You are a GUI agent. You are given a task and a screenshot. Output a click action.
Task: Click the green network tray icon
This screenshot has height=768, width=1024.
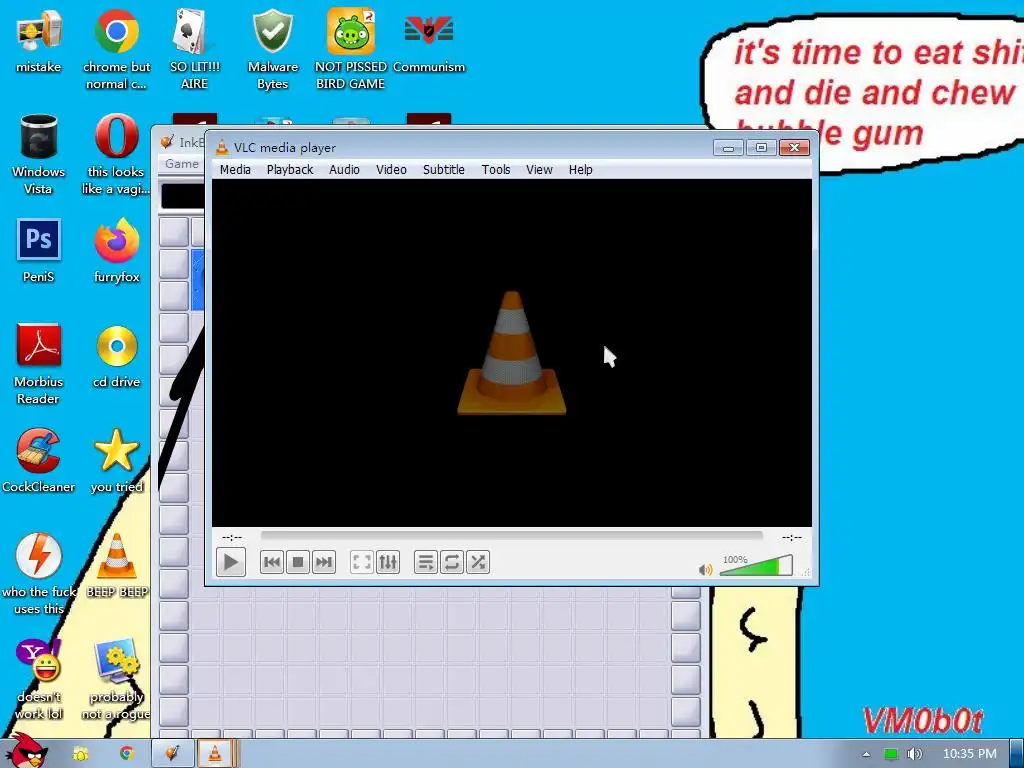(891, 754)
